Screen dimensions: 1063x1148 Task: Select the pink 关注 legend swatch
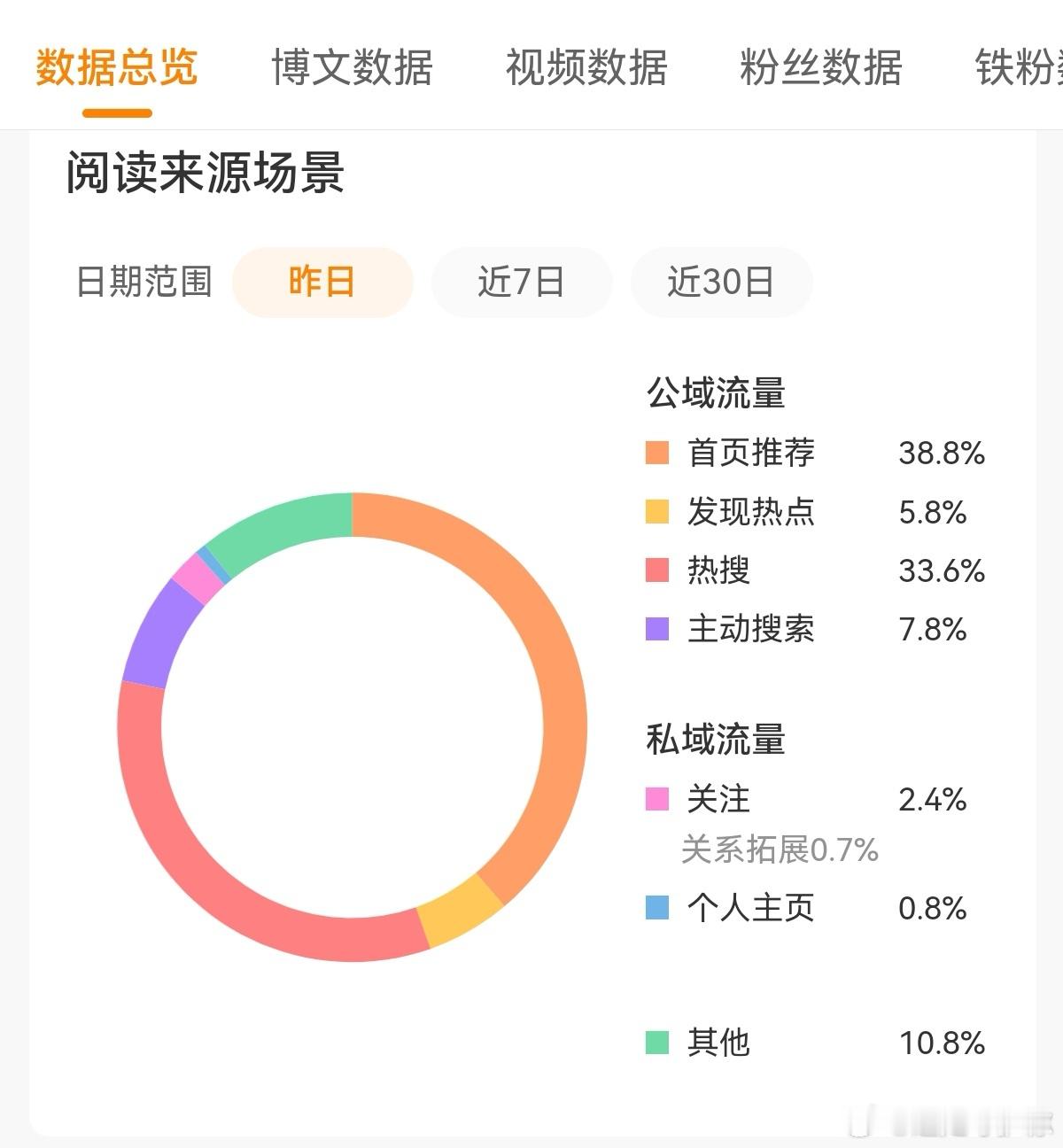[656, 799]
